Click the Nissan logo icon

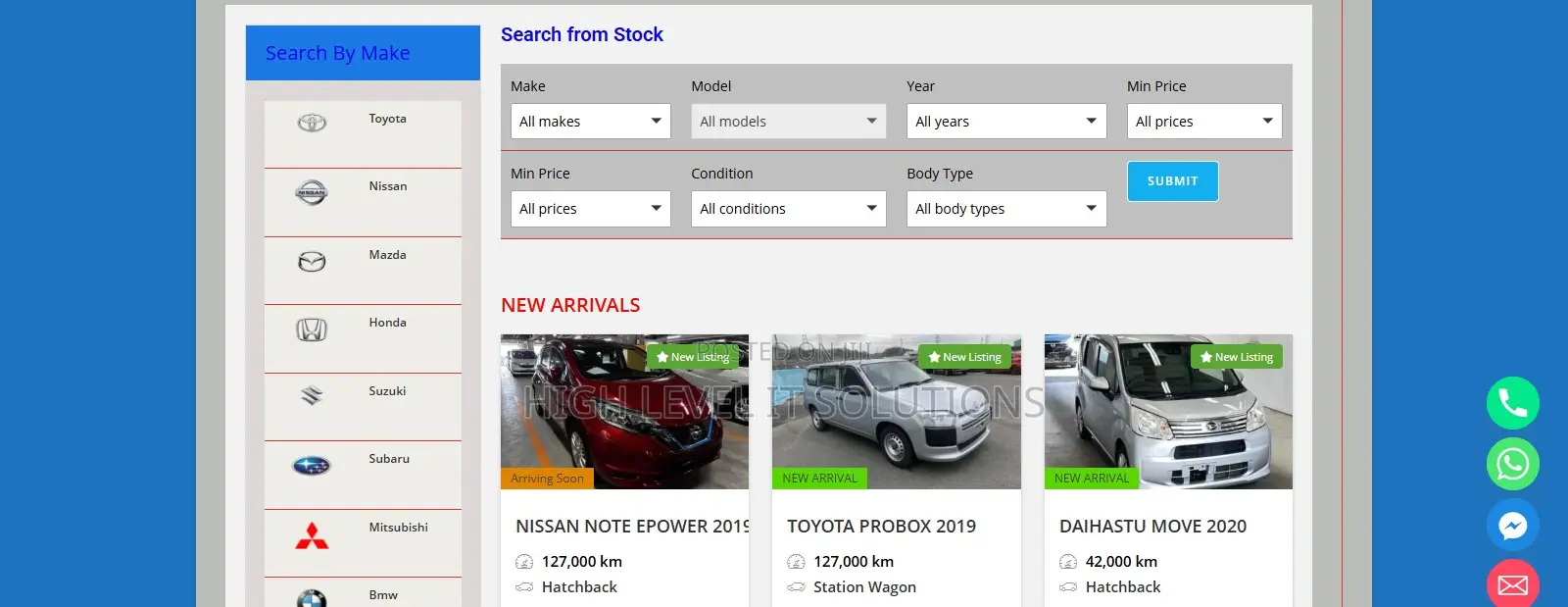point(312,192)
